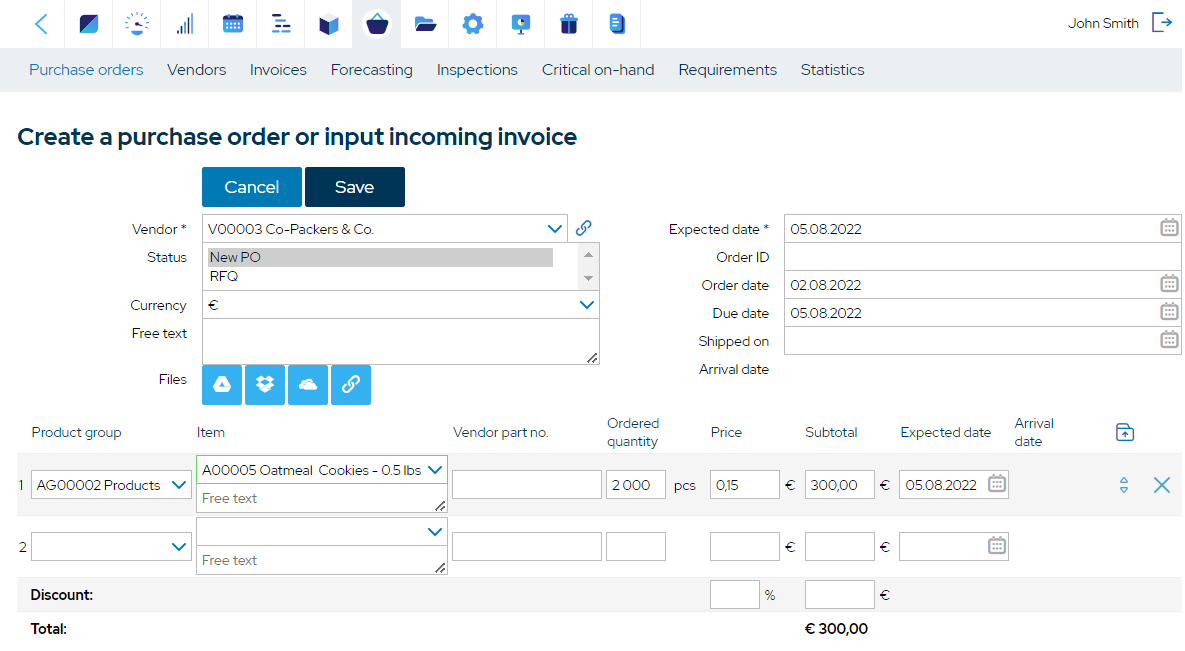Click the import upload icon above table
This screenshot has height=651, width=1185.
[1125, 432]
